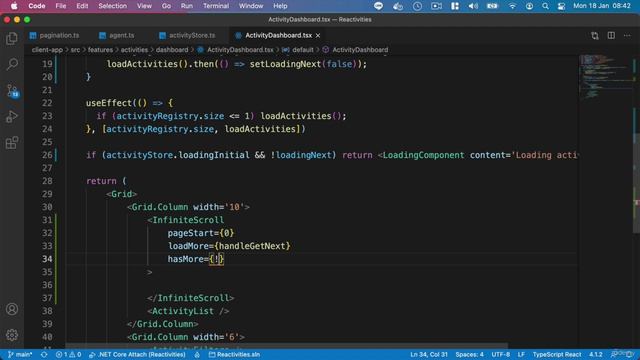
Task: Click dashboard in the breadcrumb
Action: pyautogui.click(x=172, y=50)
